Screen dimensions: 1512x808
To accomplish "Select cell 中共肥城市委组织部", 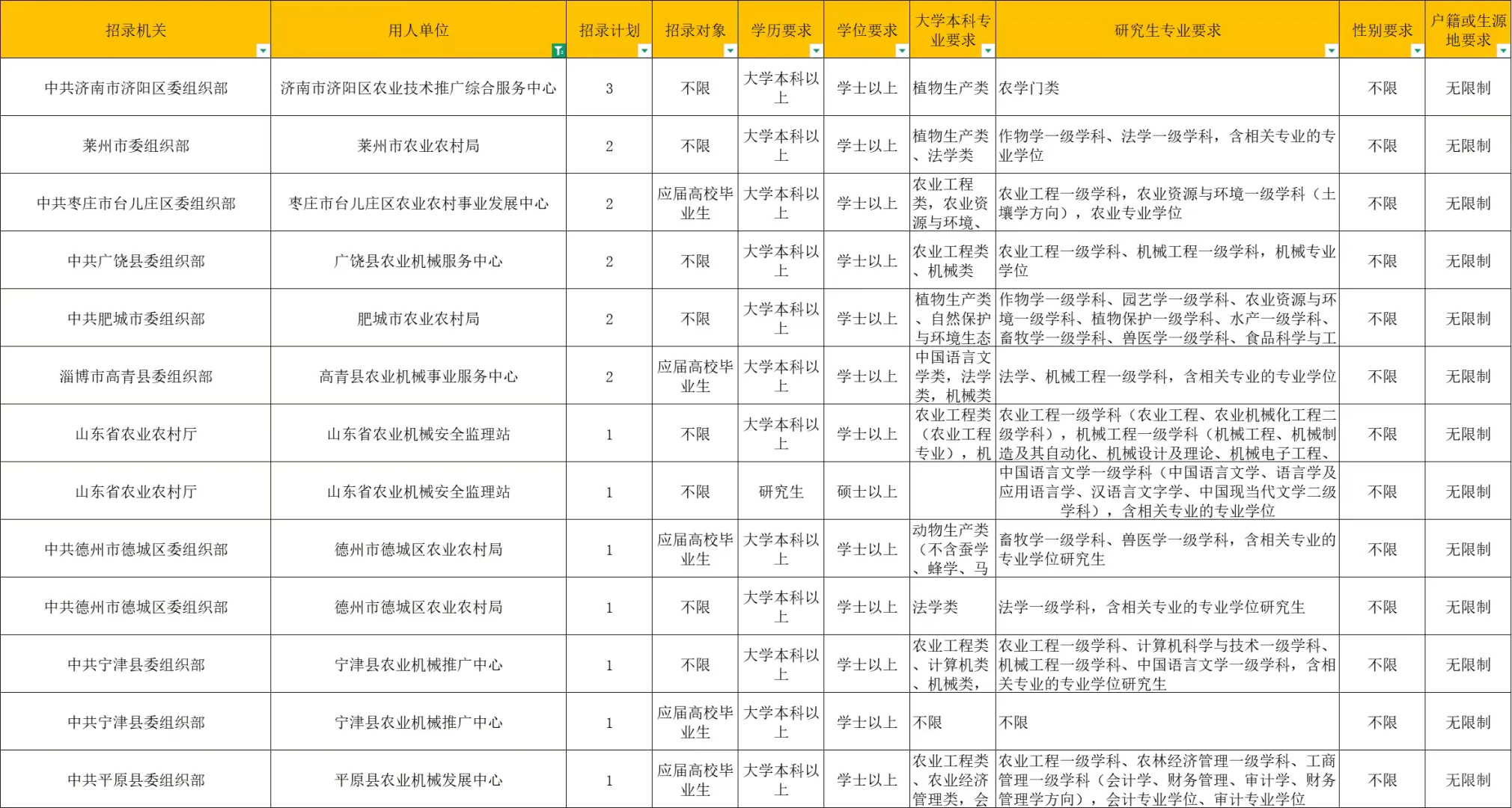I will (x=135, y=318).
